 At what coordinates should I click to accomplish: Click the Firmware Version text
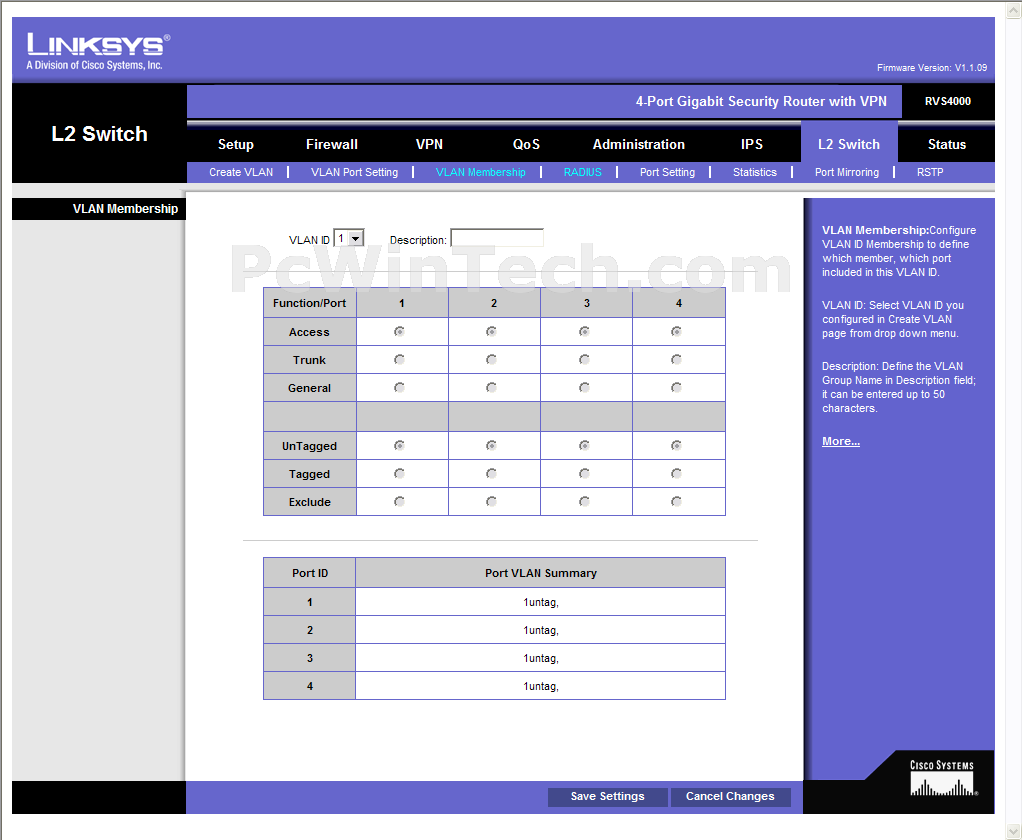[932, 68]
